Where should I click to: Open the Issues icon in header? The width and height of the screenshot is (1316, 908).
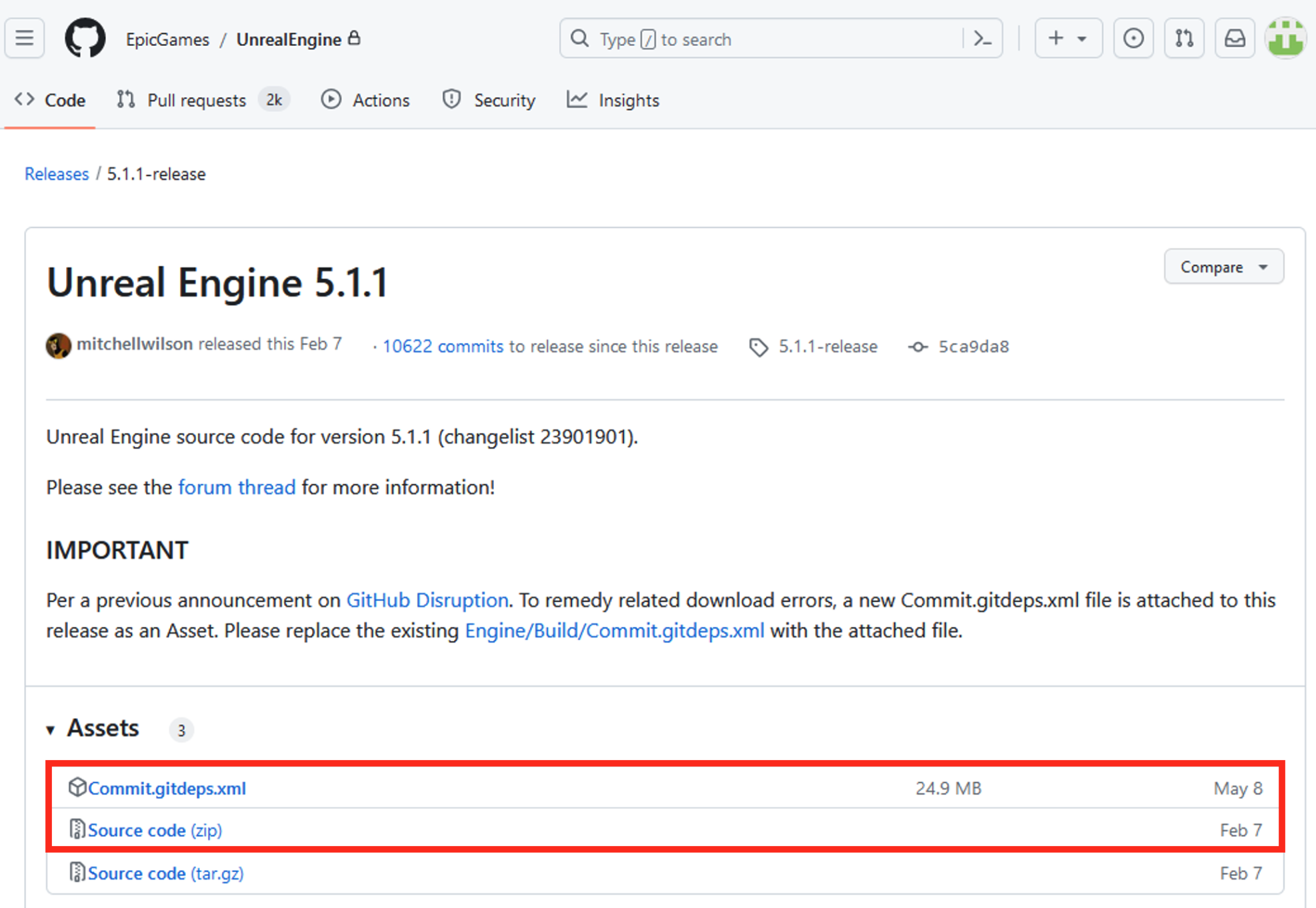(x=1133, y=39)
